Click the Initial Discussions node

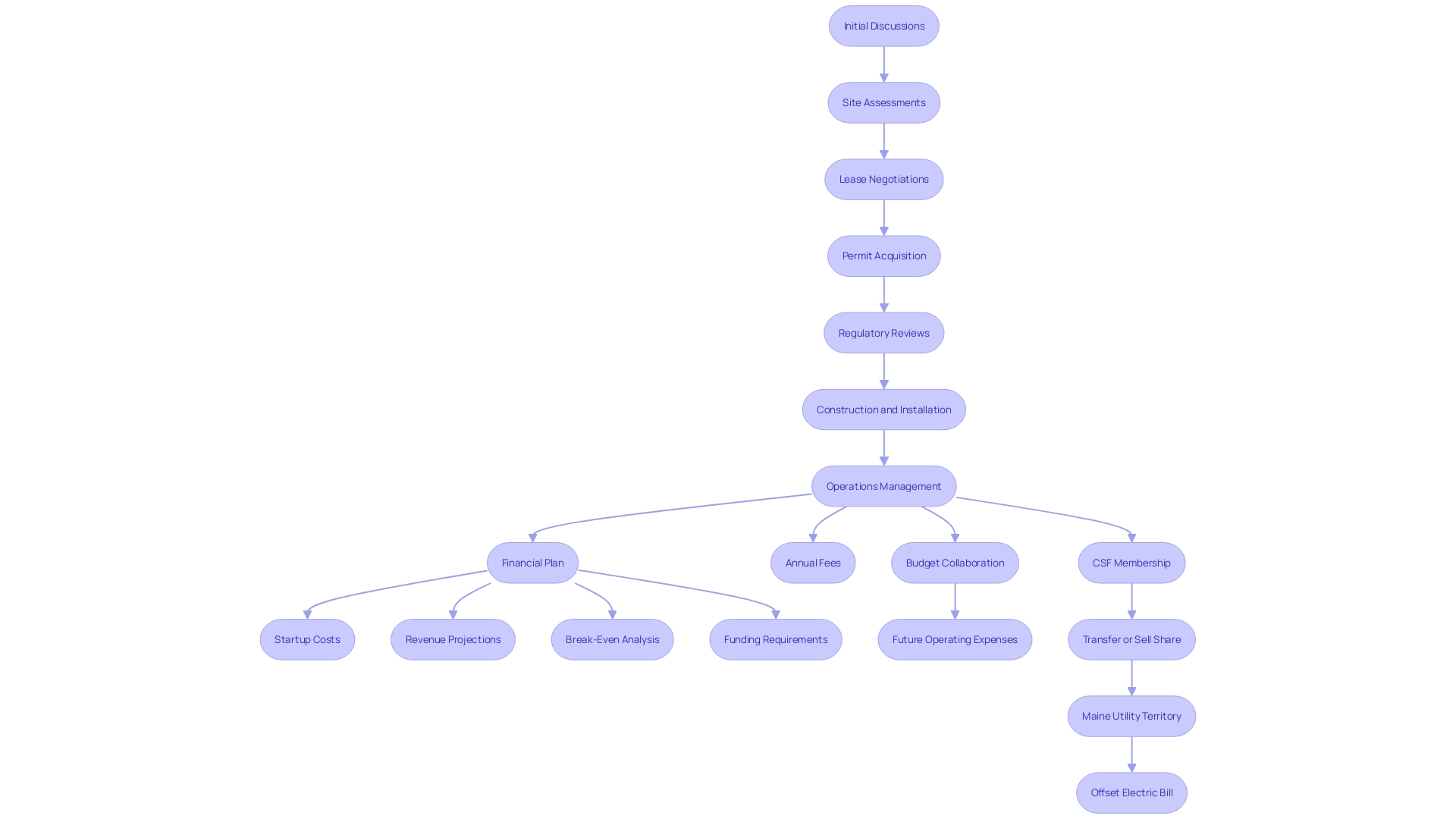click(884, 25)
